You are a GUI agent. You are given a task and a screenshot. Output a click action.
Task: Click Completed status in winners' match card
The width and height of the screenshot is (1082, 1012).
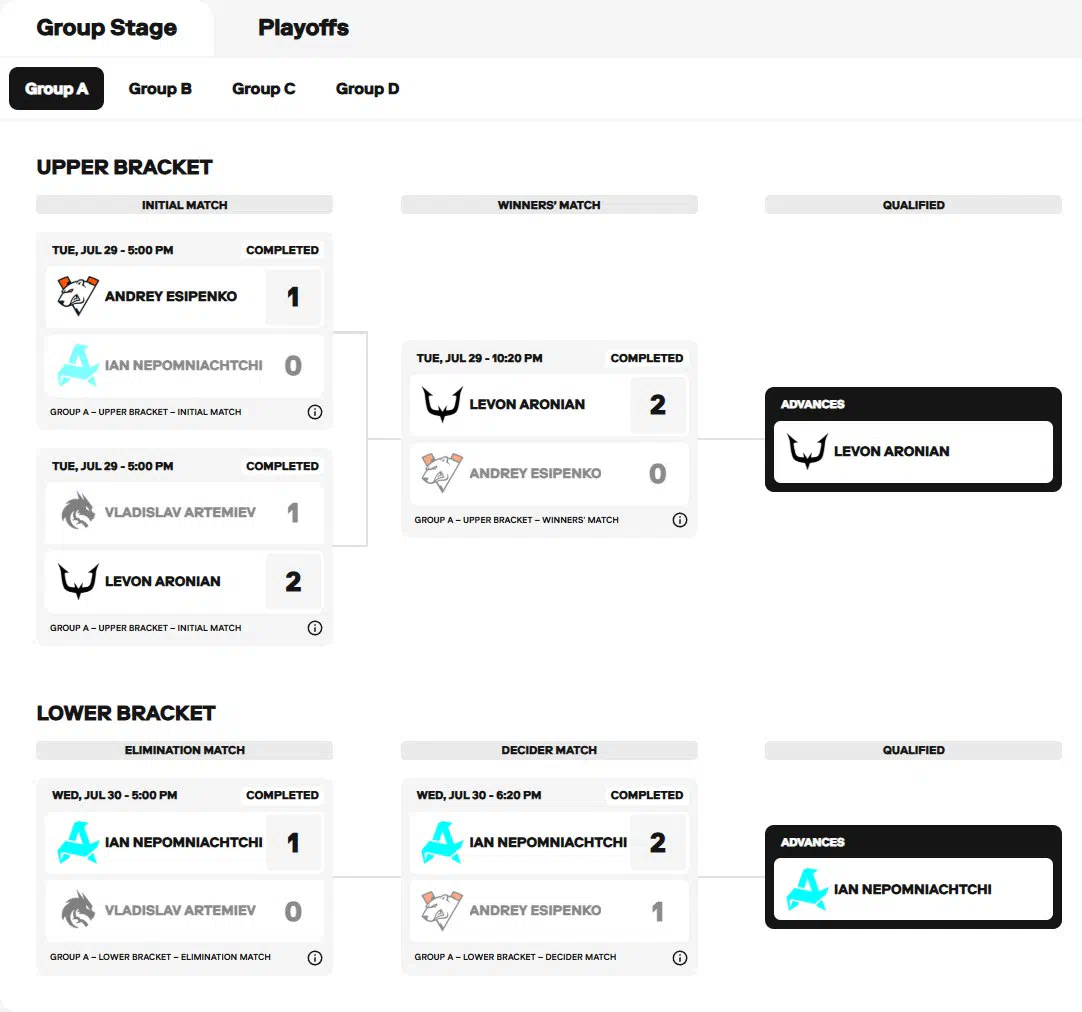pos(647,358)
